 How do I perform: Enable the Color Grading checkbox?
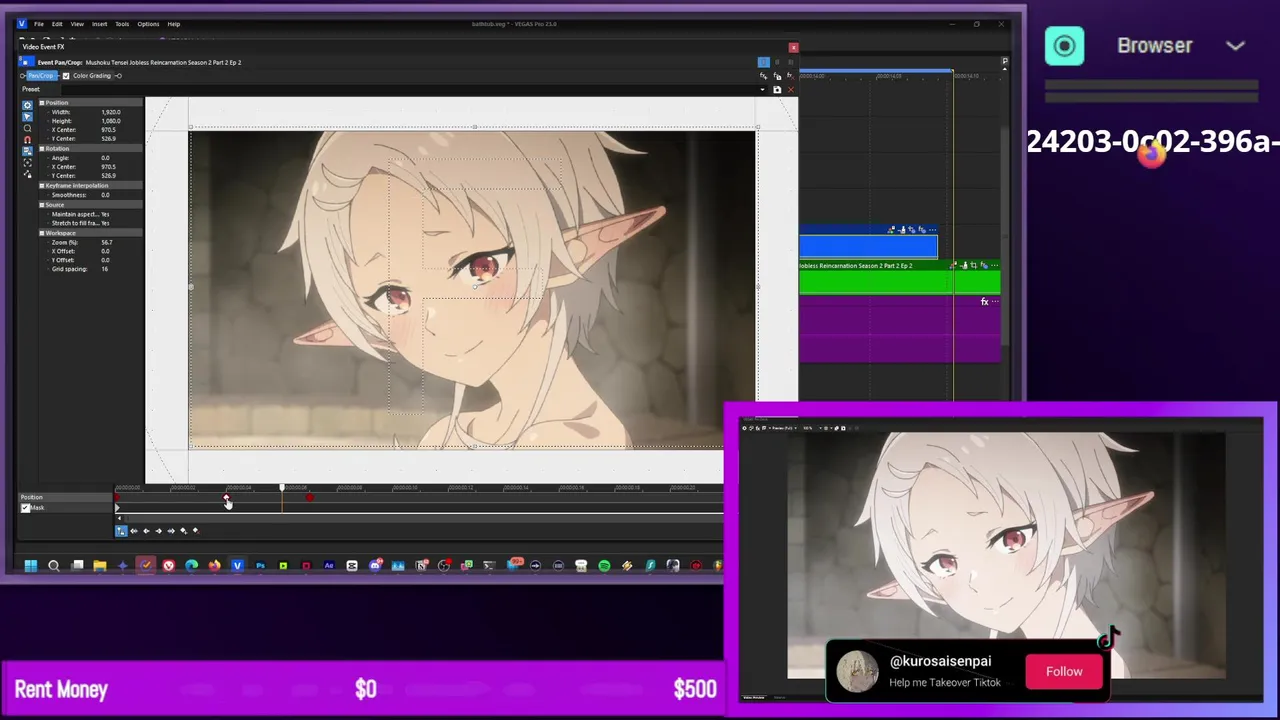pyautogui.click(x=66, y=76)
